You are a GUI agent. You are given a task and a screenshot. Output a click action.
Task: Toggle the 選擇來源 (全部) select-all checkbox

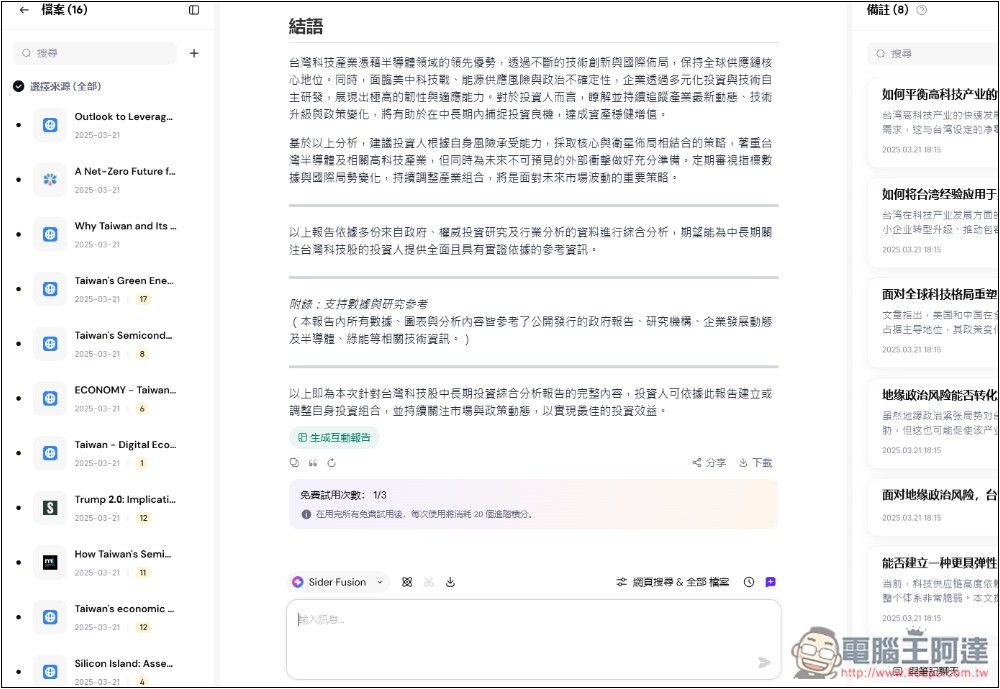pyautogui.click(x=19, y=86)
